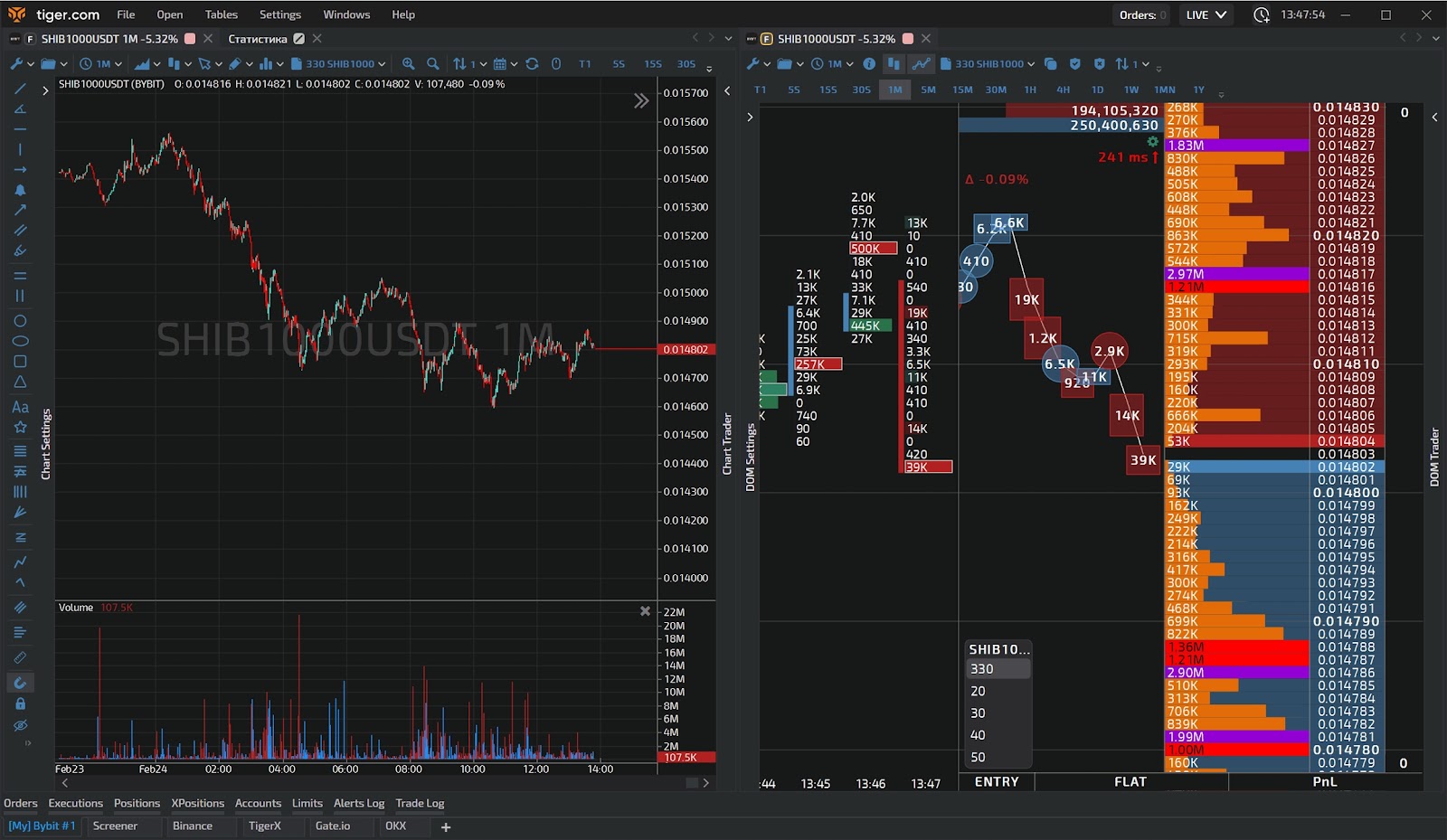Click the gear icon in DOM cluster area
Viewport: 1447px width, 840px height.
[x=1152, y=142]
